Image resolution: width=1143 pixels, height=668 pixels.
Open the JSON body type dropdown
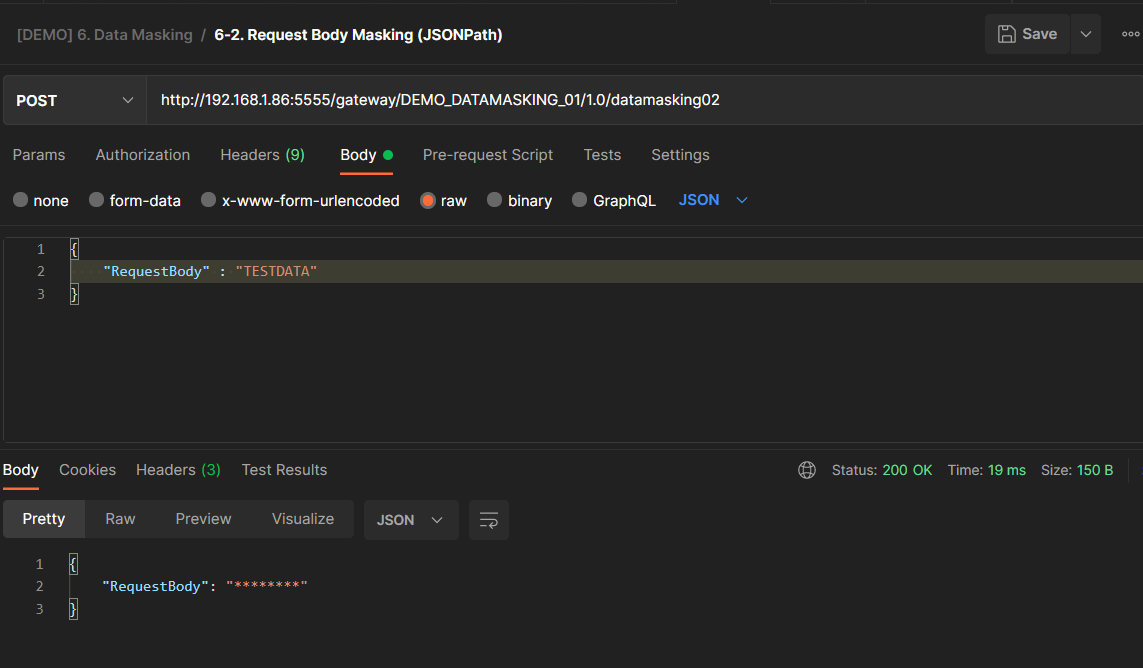tap(713, 200)
